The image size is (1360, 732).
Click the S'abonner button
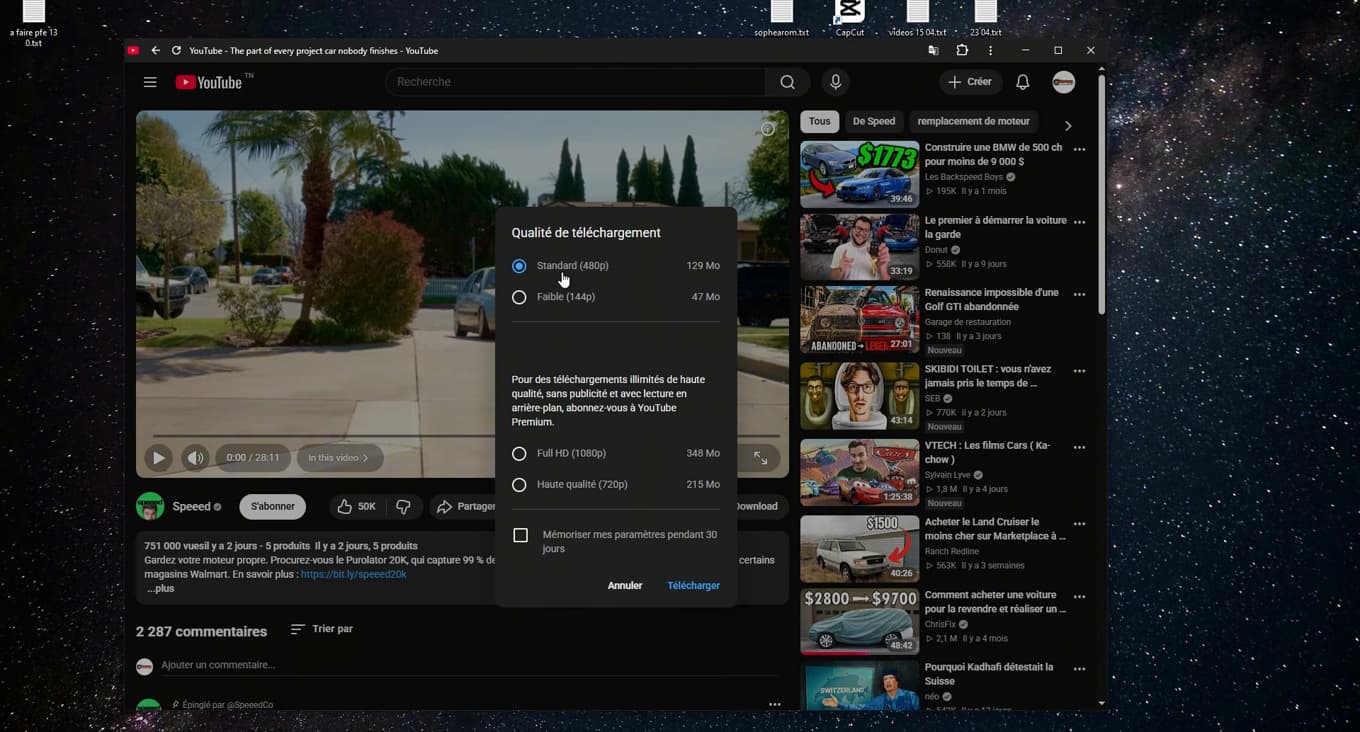coord(273,507)
